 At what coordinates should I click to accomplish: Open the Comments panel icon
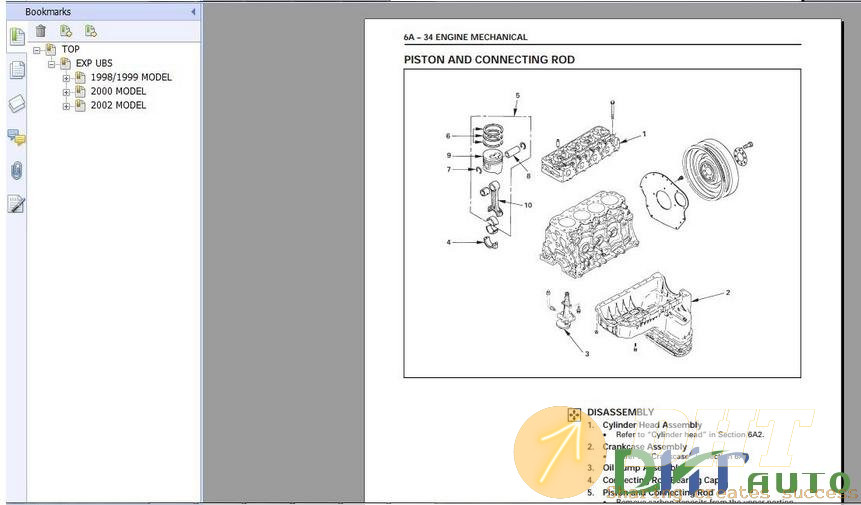[16, 137]
